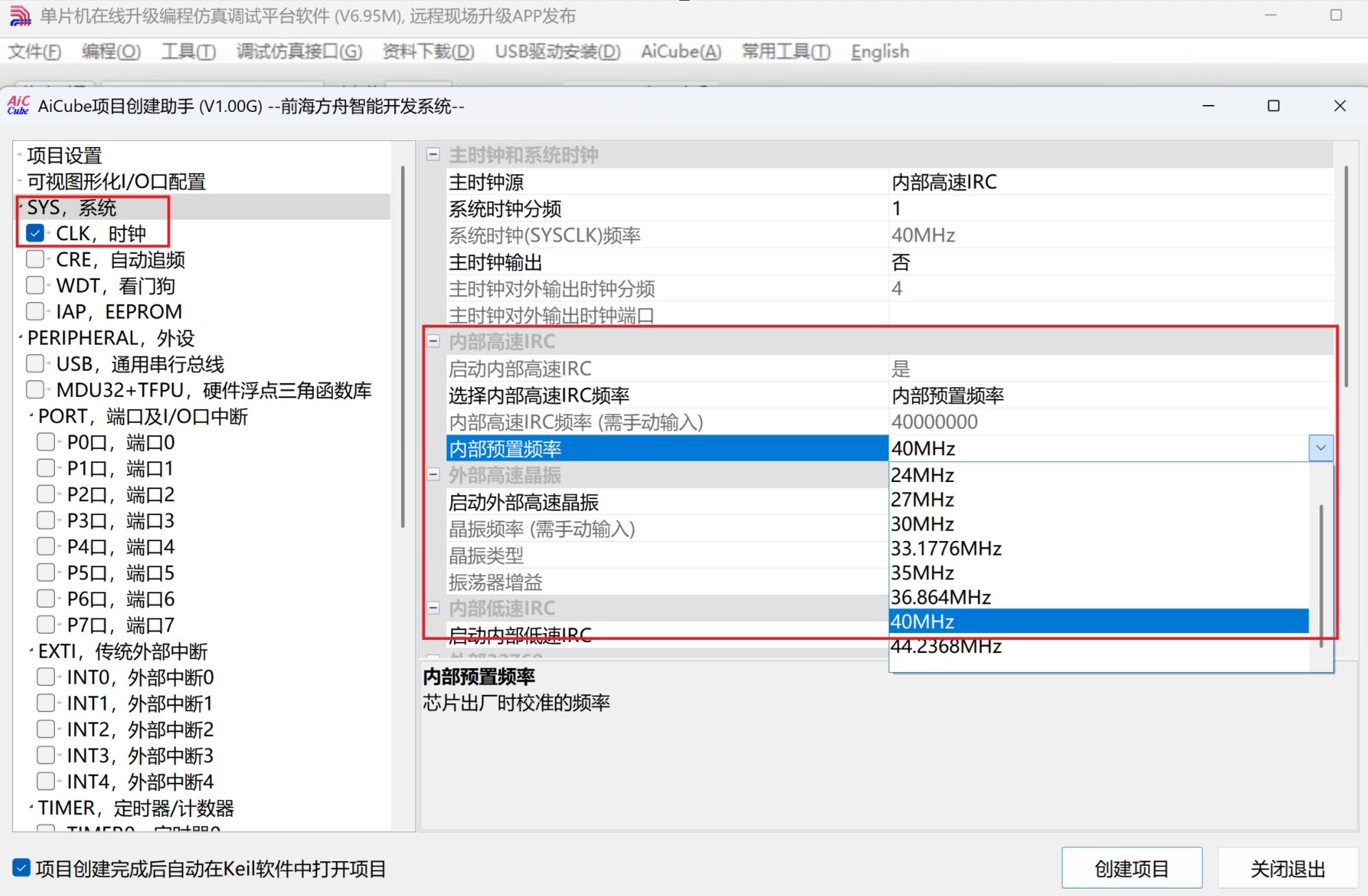Open the 工具(T) menu

(x=189, y=51)
